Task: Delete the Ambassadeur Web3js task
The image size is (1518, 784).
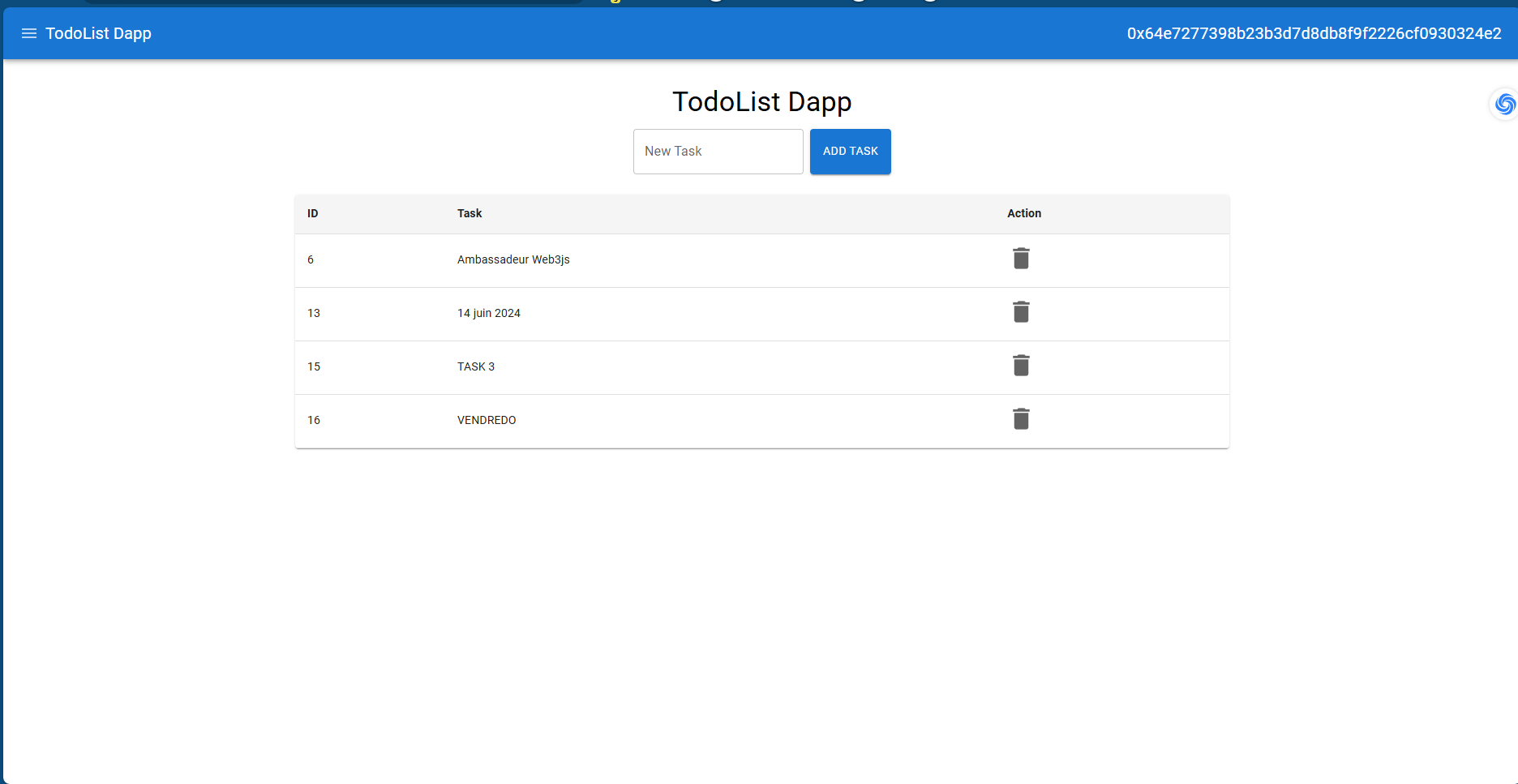Action: click(1021, 259)
